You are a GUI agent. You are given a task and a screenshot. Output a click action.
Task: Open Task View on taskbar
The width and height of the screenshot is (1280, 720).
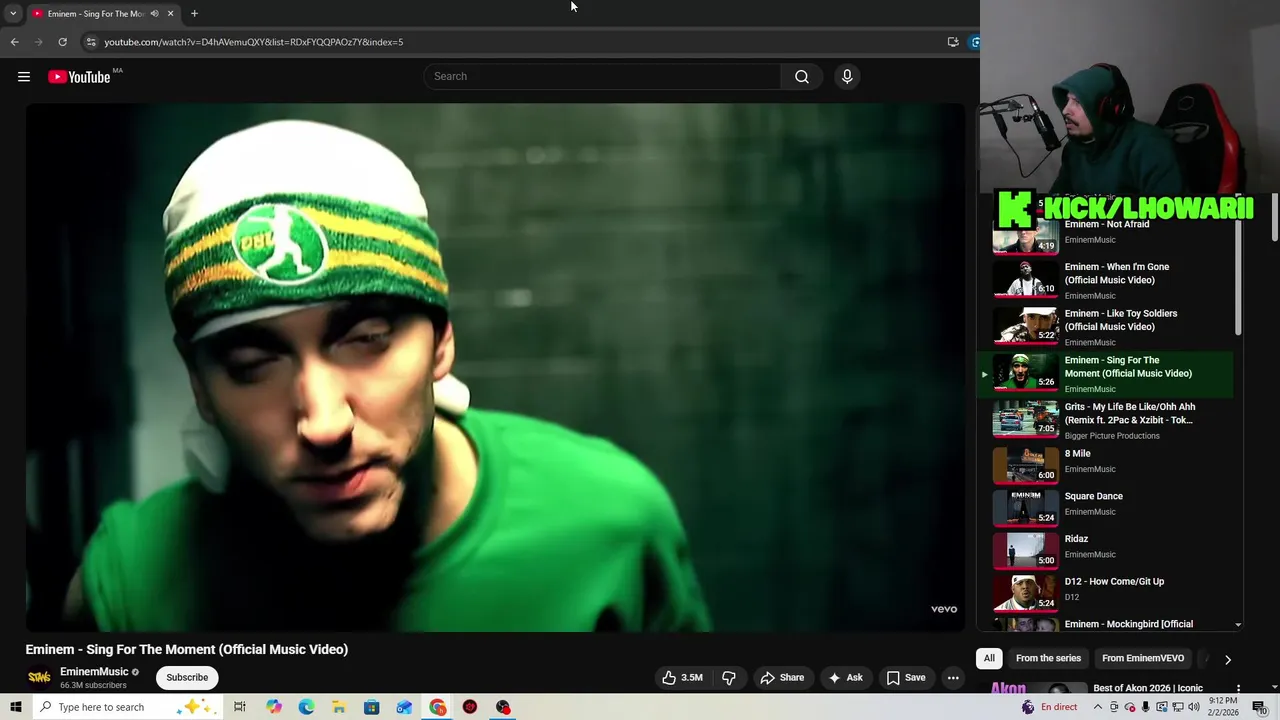[240, 707]
